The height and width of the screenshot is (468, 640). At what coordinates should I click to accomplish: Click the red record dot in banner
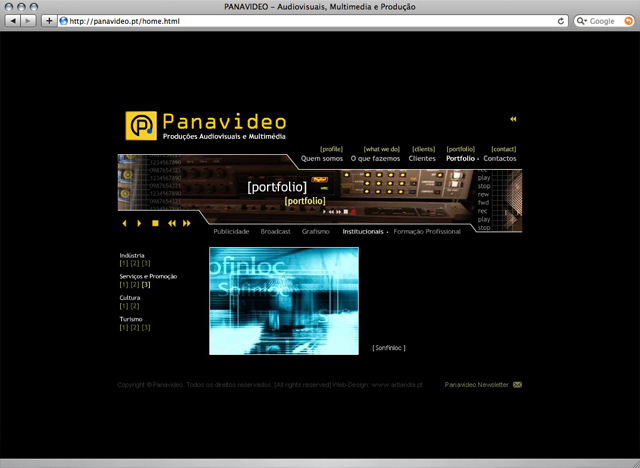pos(353,212)
